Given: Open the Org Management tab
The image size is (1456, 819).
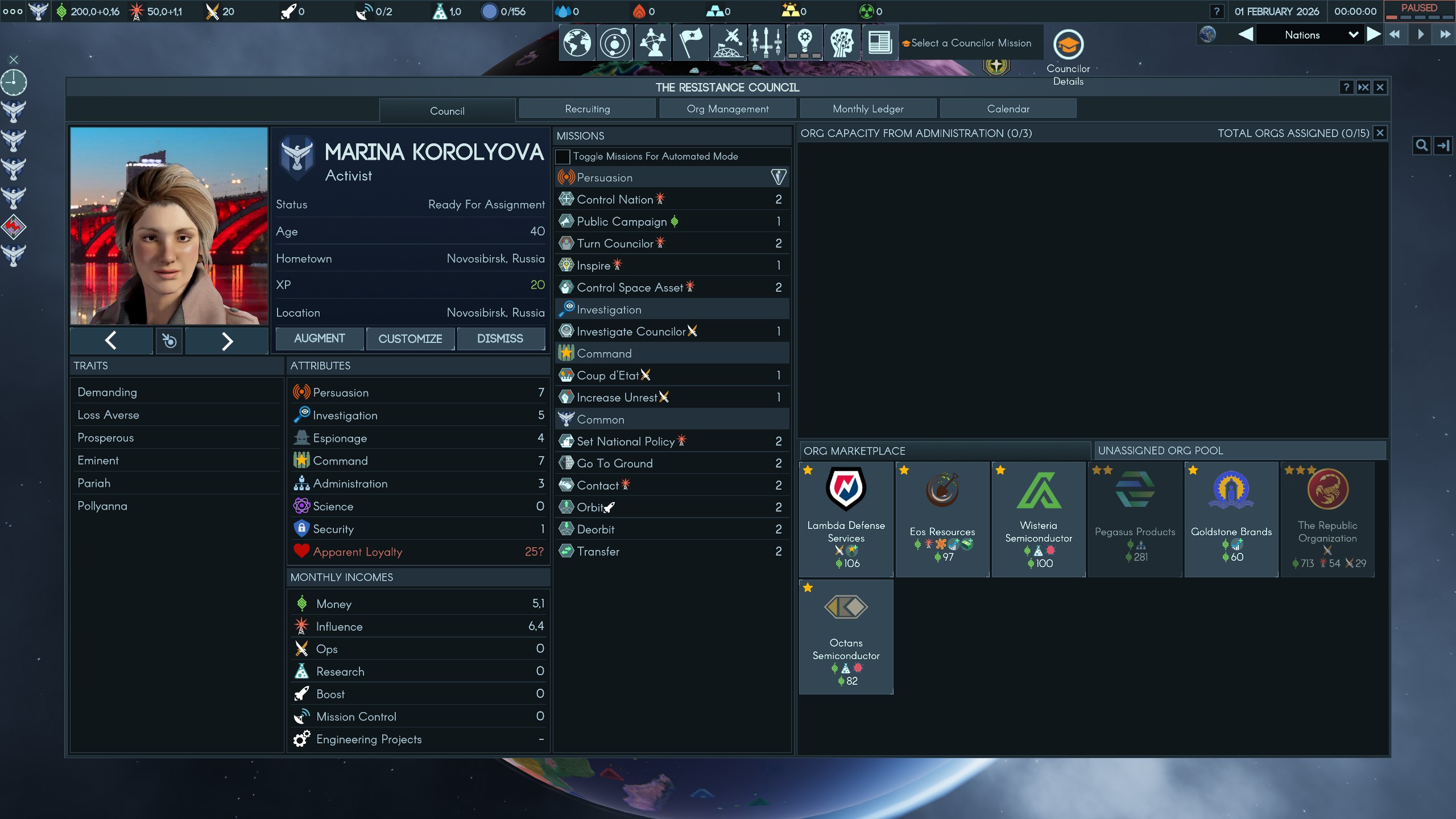Looking at the screenshot, I should 727,109.
